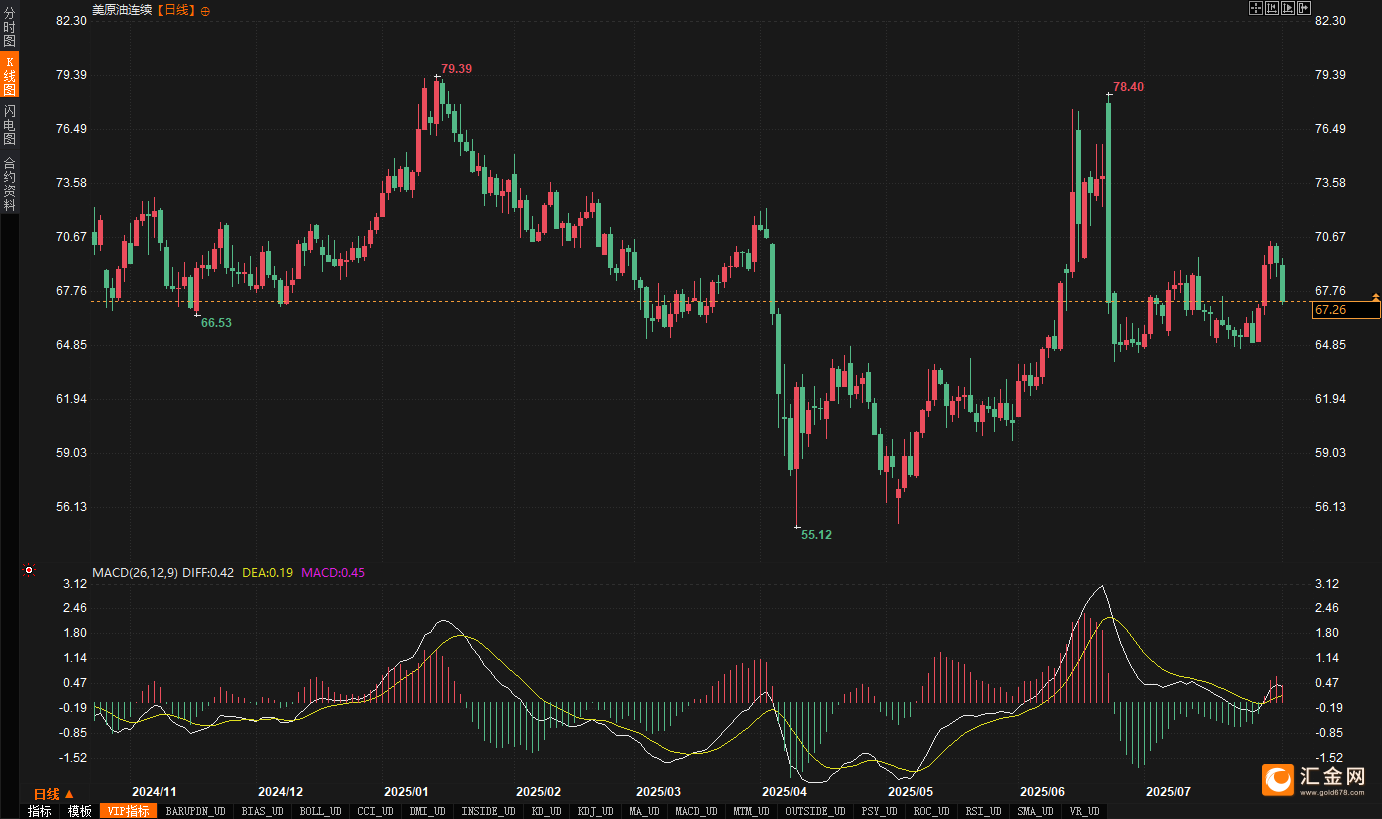Image resolution: width=1382 pixels, height=819 pixels.
Task: Click the DIFF:0.42 value
Action: click(x=208, y=573)
